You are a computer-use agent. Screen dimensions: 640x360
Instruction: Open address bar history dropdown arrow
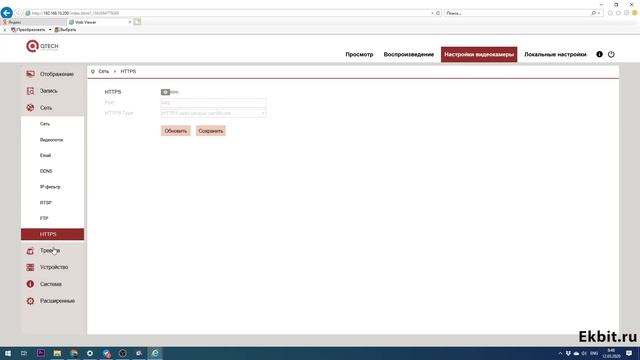click(432, 13)
